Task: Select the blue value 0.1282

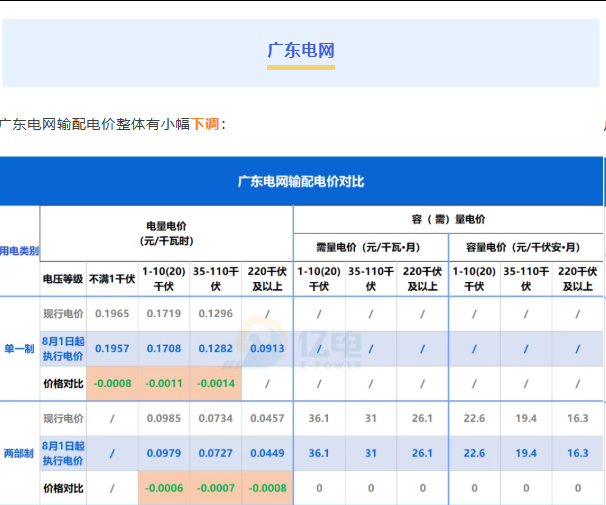Action: [216, 349]
